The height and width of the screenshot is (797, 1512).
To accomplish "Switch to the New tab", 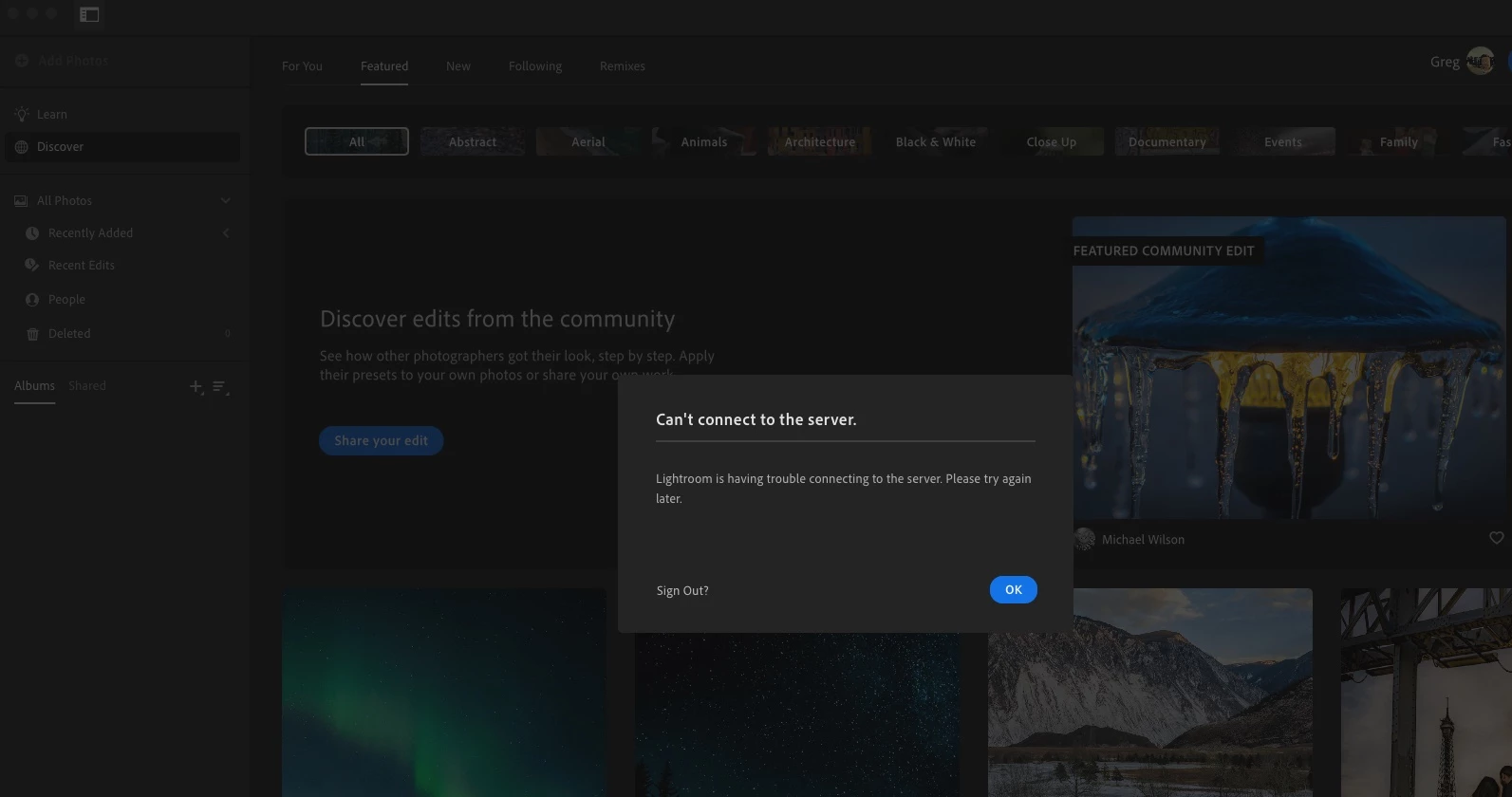I will pyautogui.click(x=458, y=65).
